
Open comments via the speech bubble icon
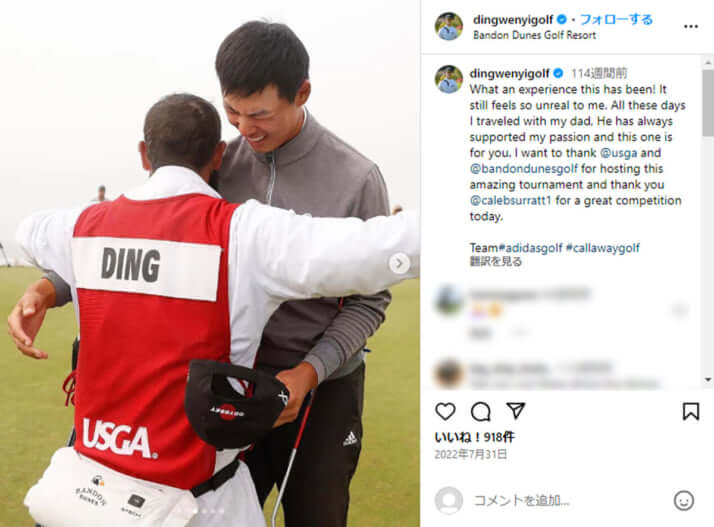[480, 412]
